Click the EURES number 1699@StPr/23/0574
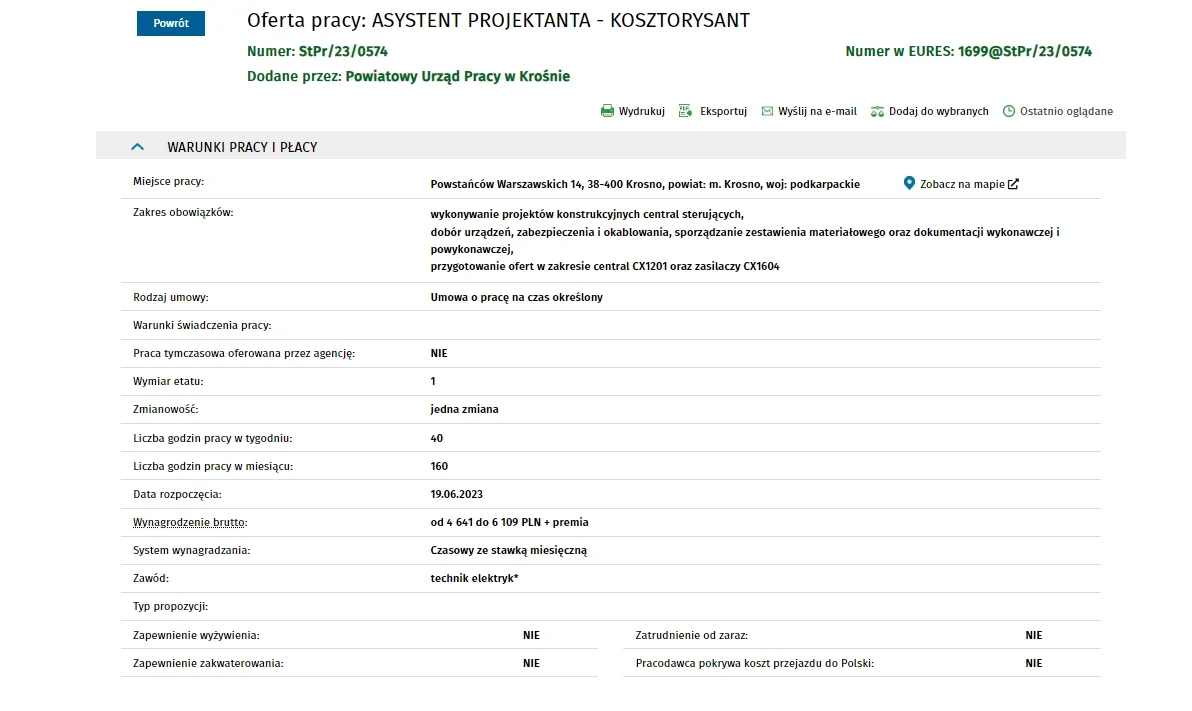The height and width of the screenshot is (711, 1192). pos(1025,52)
